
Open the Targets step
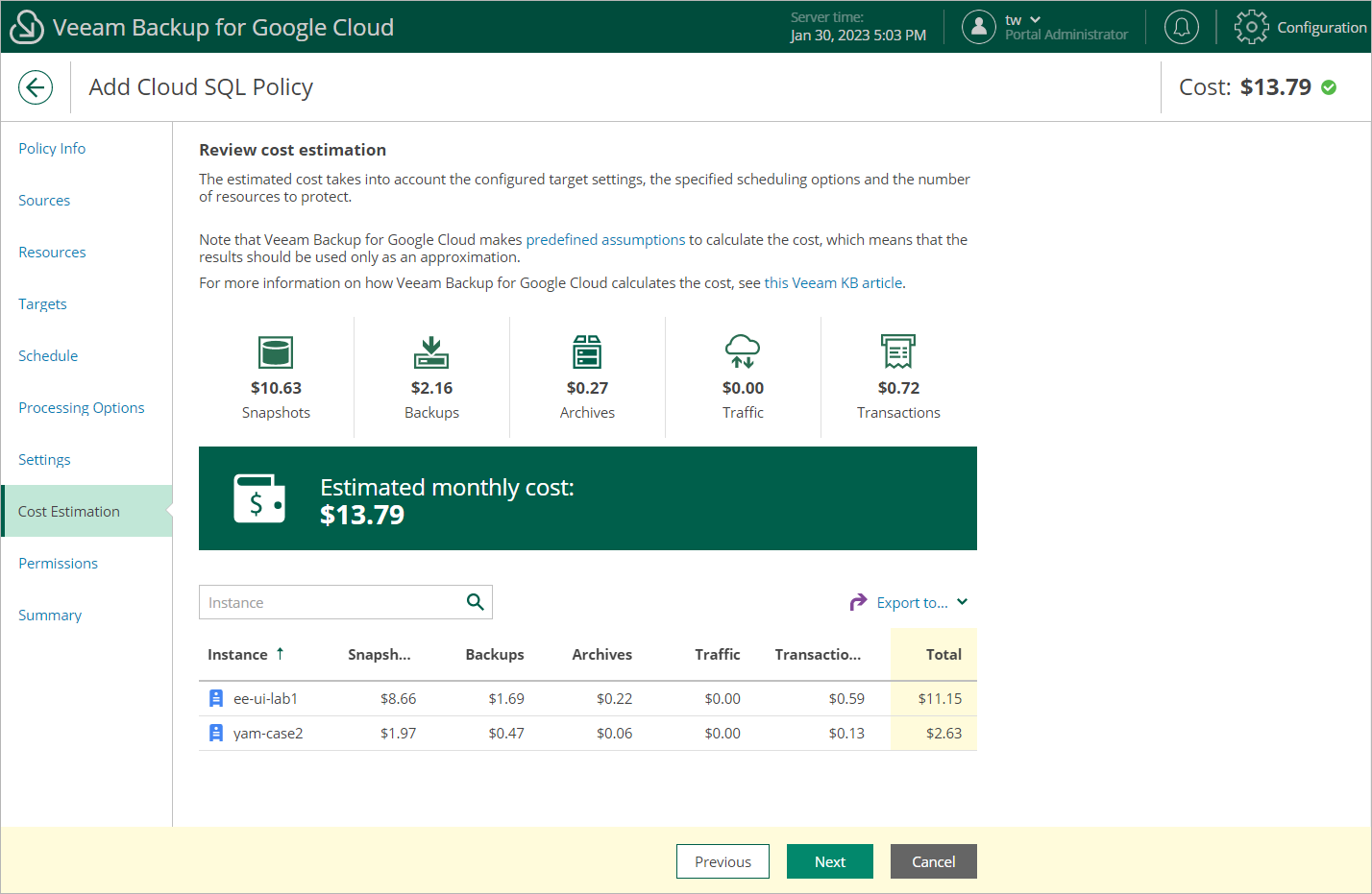point(42,303)
